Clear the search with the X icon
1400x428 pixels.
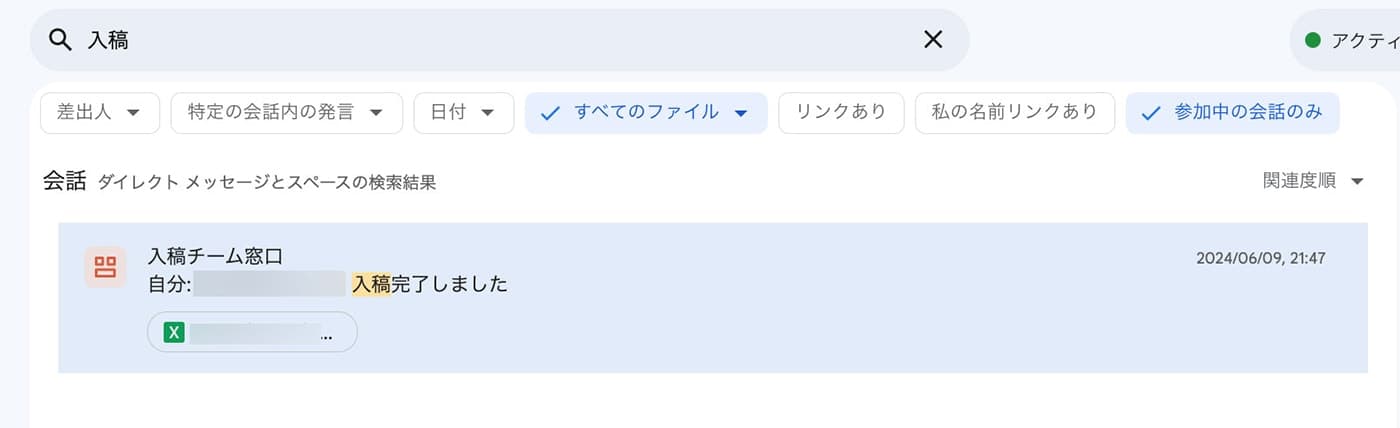(x=932, y=39)
